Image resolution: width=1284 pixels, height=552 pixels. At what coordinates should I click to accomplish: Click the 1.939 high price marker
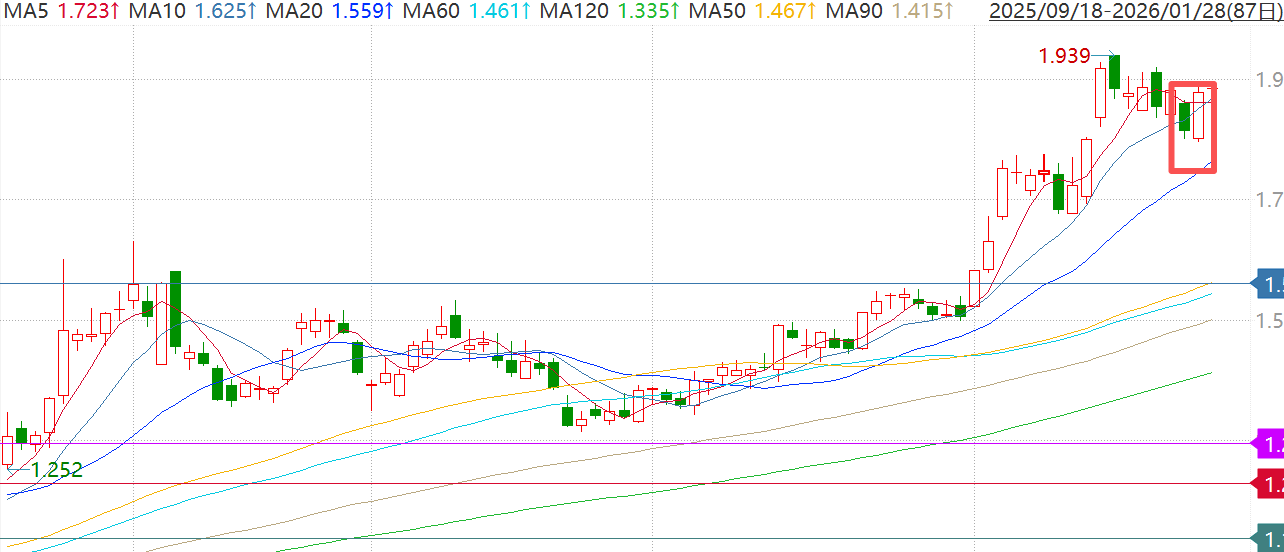[x=1064, y=56]
